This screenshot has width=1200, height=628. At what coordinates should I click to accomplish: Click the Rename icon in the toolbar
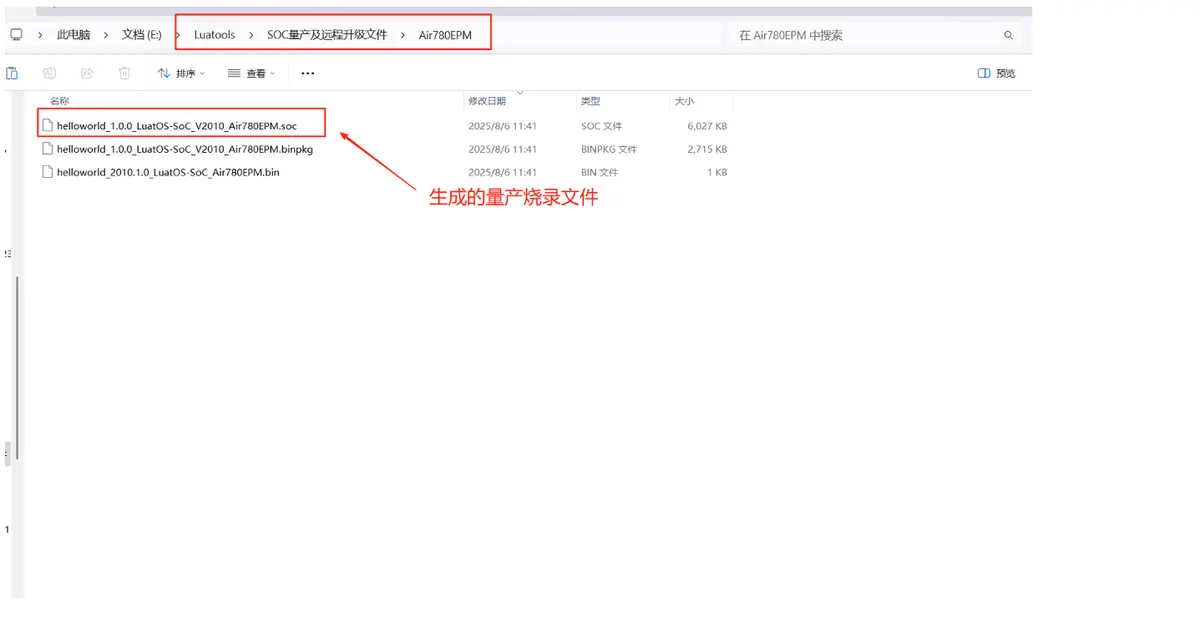49,73
